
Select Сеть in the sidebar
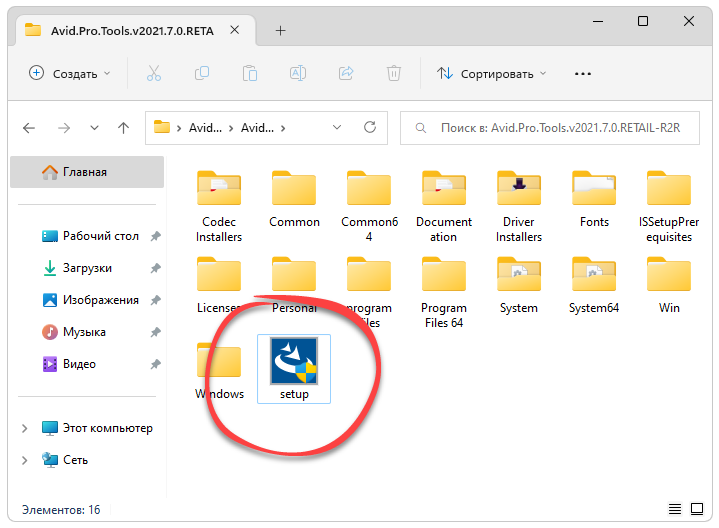[65, 460]
